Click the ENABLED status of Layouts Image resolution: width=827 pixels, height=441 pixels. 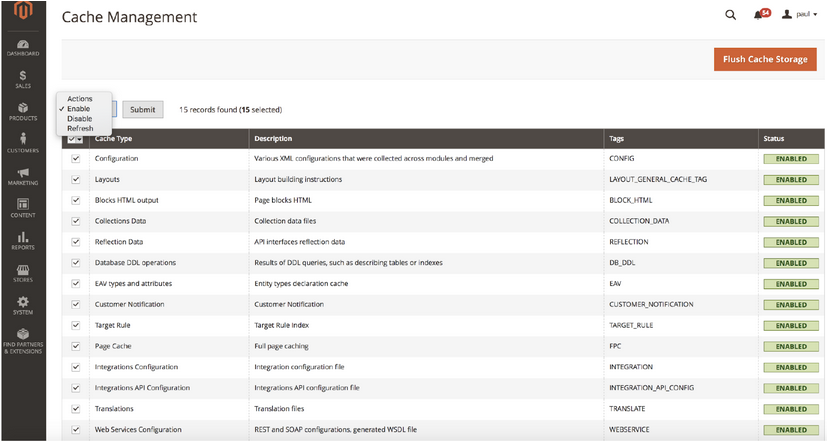pos(791,180)
